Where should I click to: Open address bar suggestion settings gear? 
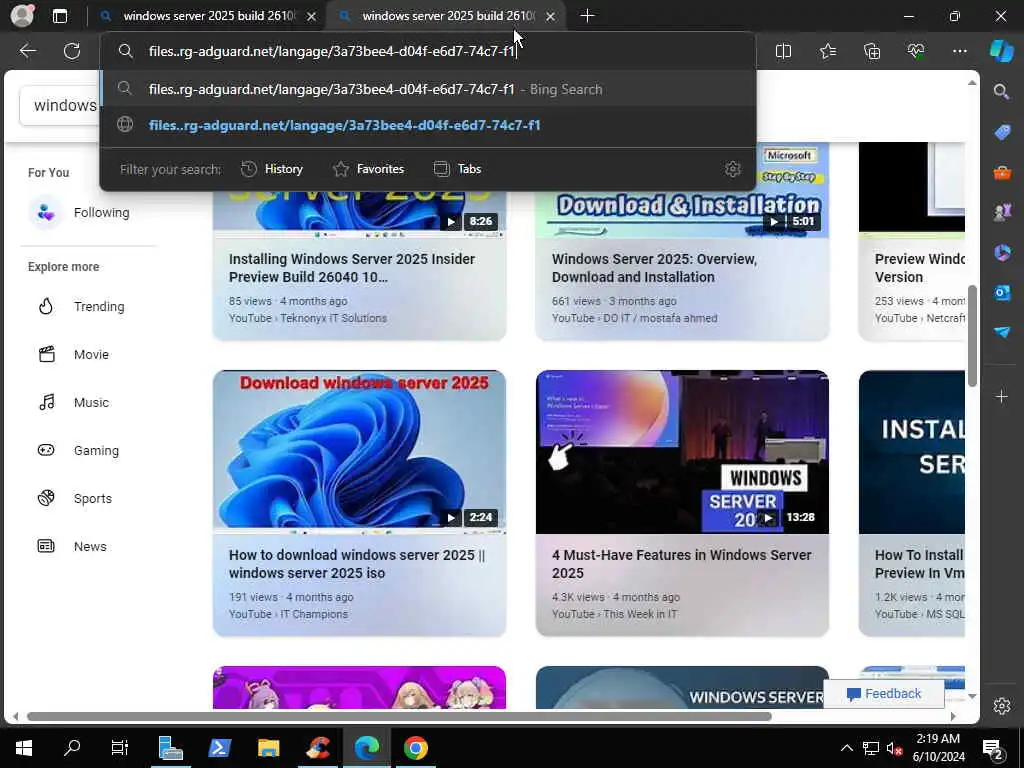click(733, 169)
